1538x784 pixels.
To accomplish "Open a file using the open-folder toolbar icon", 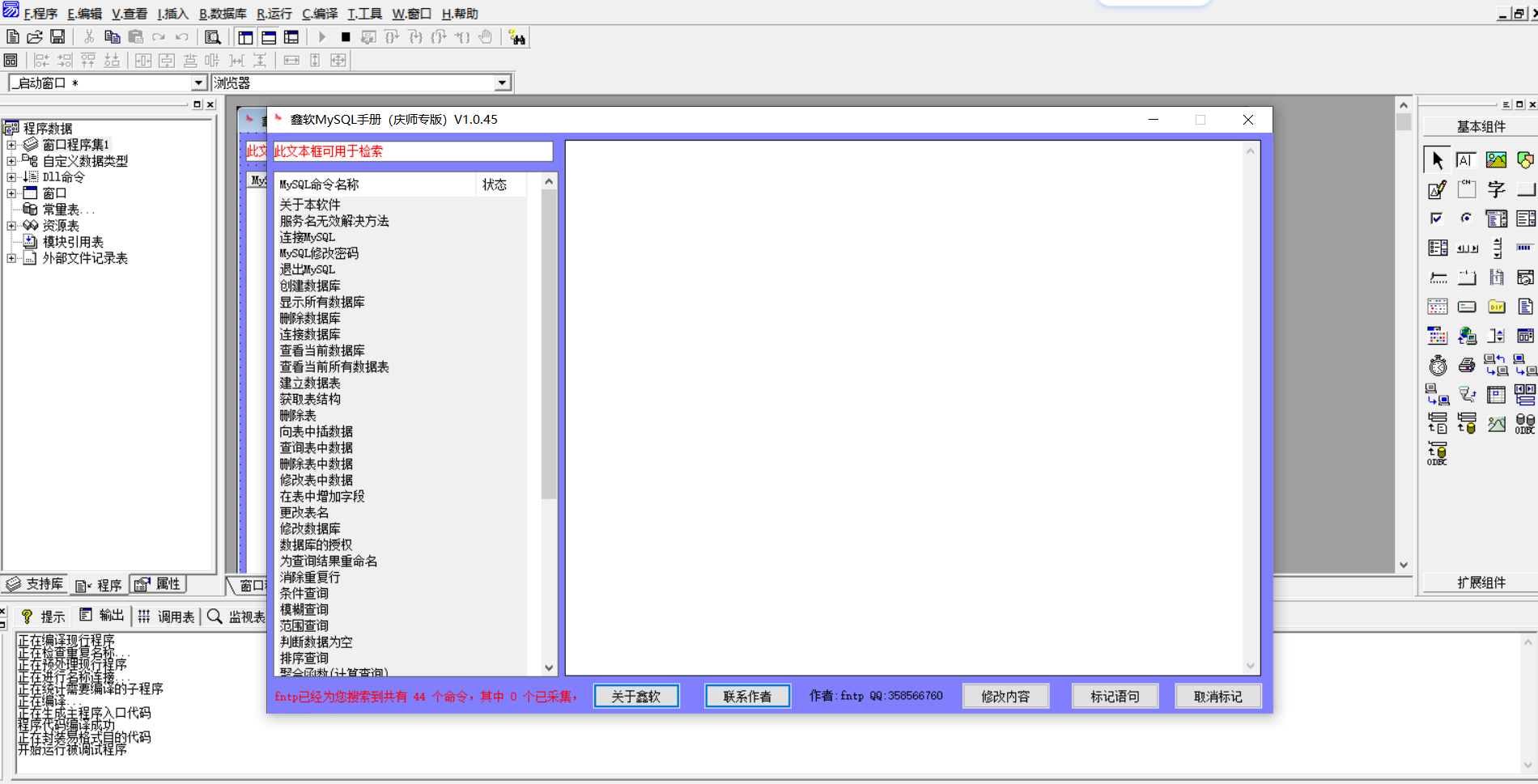I will pyautogui.click(x=35, y=37).
